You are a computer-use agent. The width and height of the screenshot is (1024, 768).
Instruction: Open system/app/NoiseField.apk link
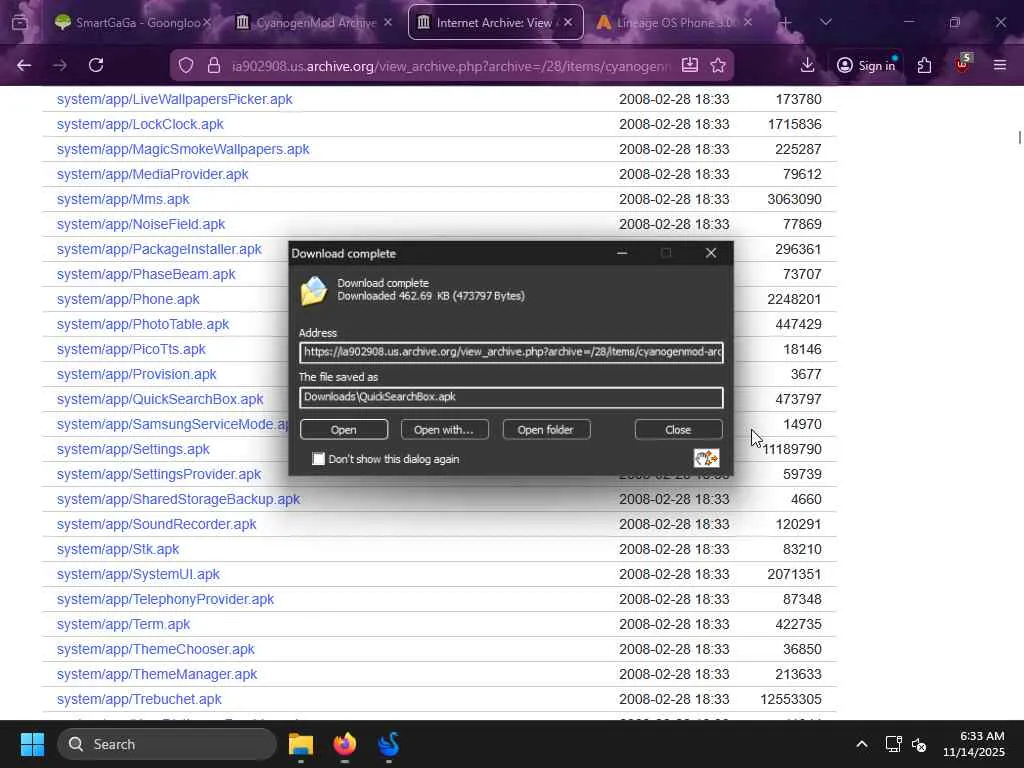click(x=140, y=224)
